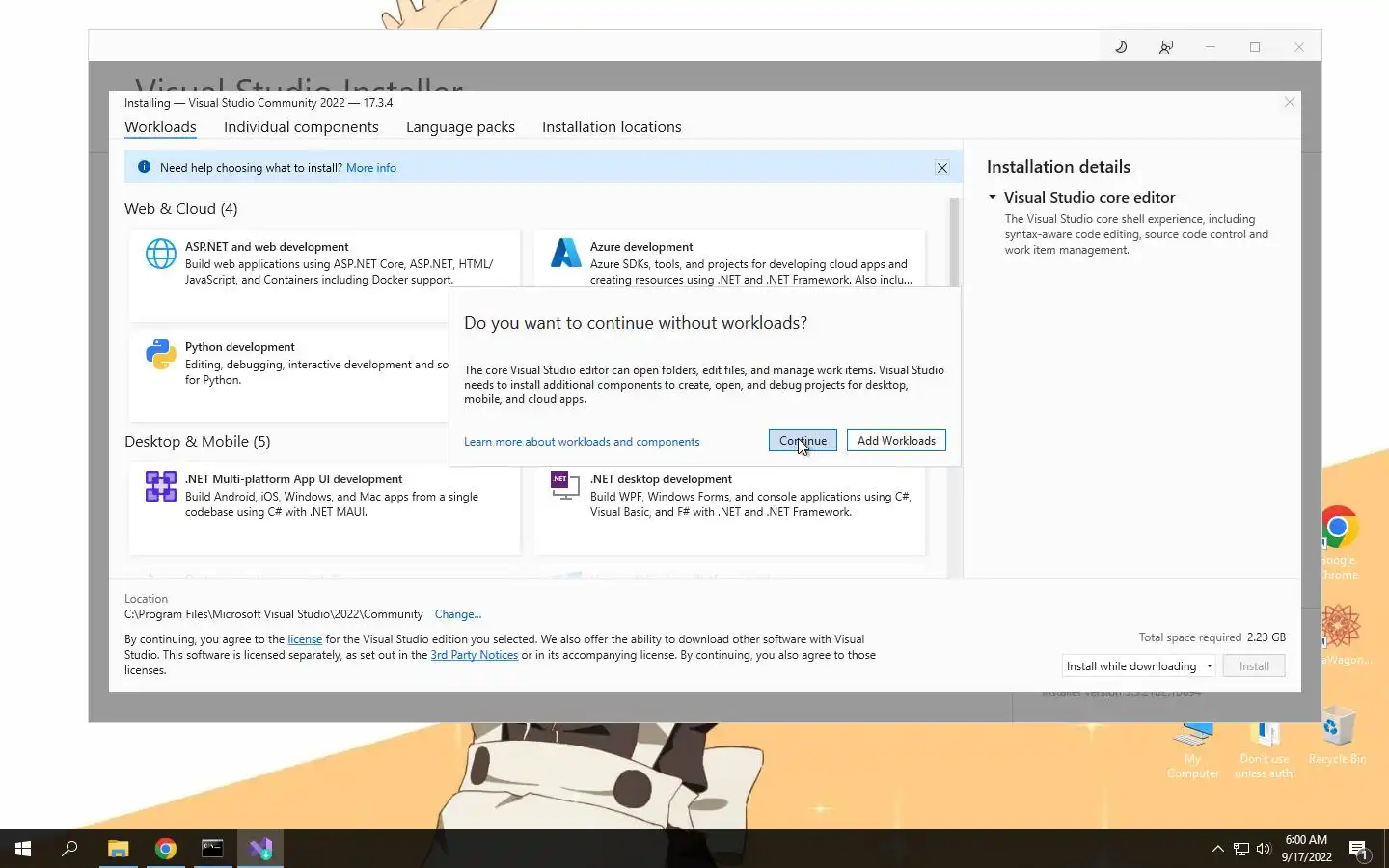Viewport: 1389px width, 868px height.
Task: Open the Installation locations tab
Action: 612,127
